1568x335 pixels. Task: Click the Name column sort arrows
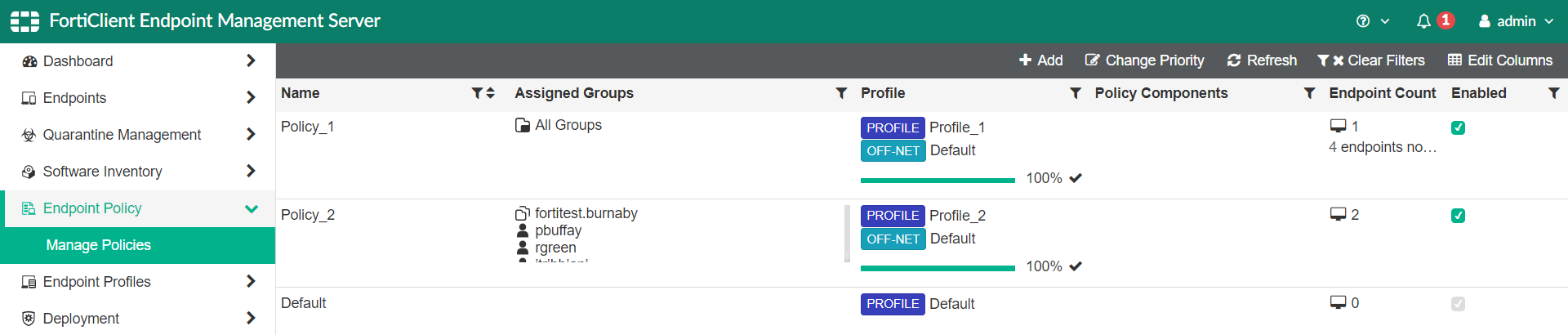click(490, 93)
